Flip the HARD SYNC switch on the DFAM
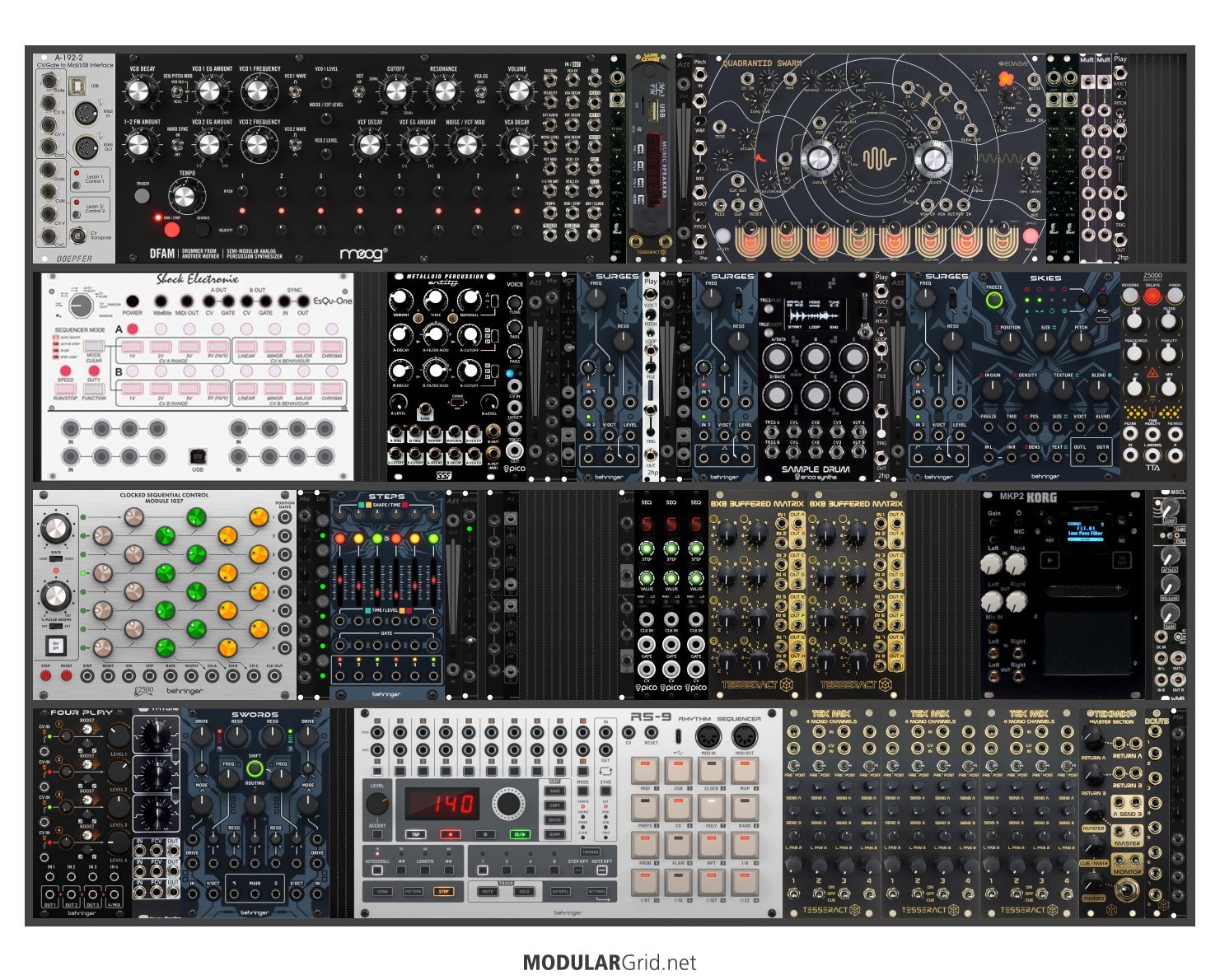The image size is (1220, 980). pos(176,145)
